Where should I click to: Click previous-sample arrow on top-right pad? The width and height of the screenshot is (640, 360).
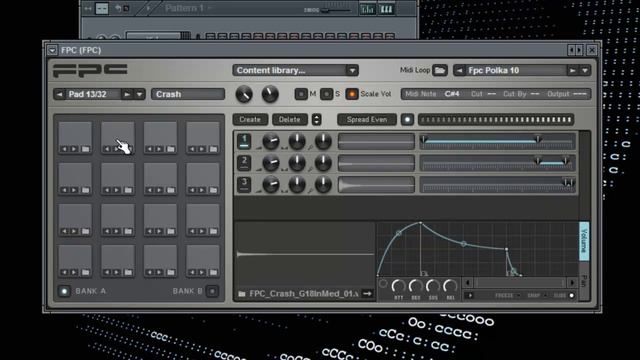tap(192, 149)
